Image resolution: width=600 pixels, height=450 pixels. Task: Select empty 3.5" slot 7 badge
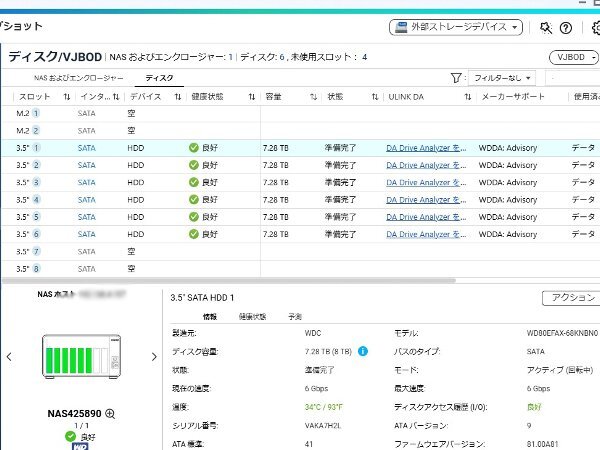(36, 251)
